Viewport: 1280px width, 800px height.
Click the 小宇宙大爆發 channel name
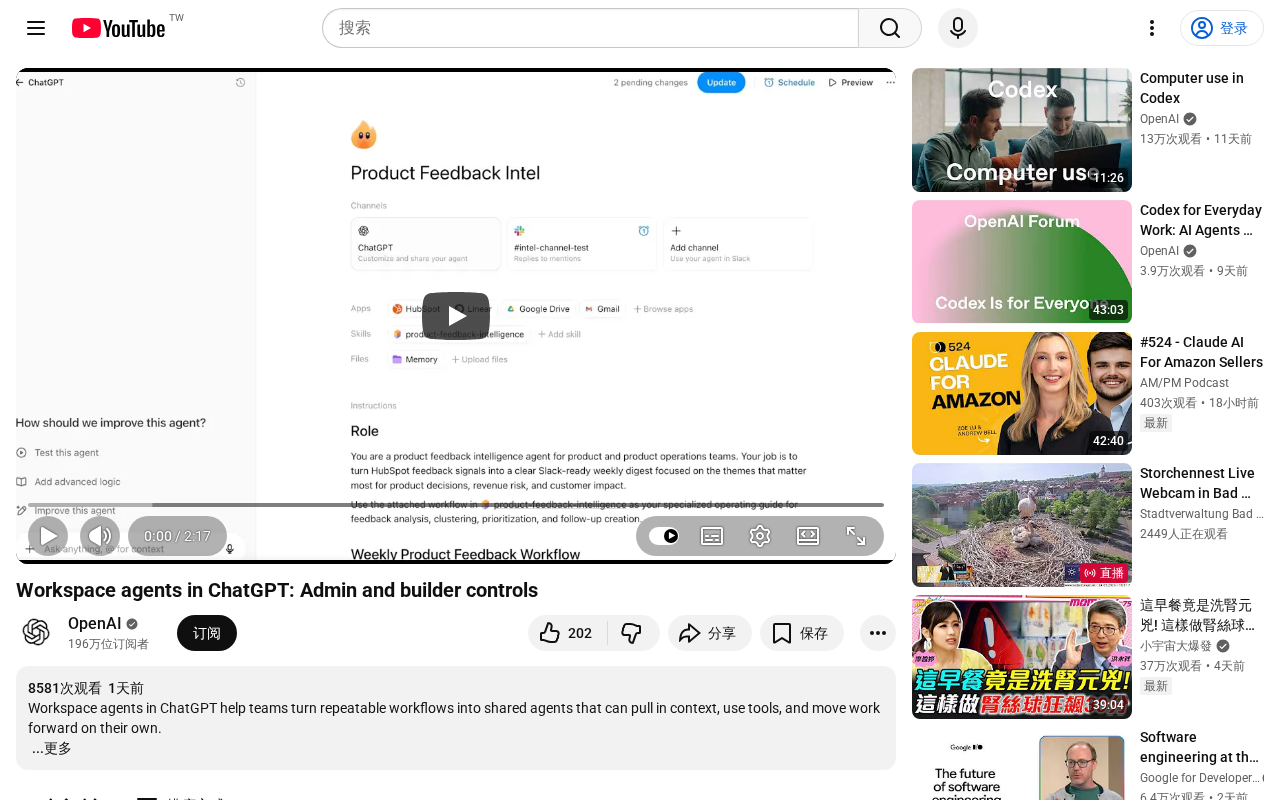coord(1175,646)
